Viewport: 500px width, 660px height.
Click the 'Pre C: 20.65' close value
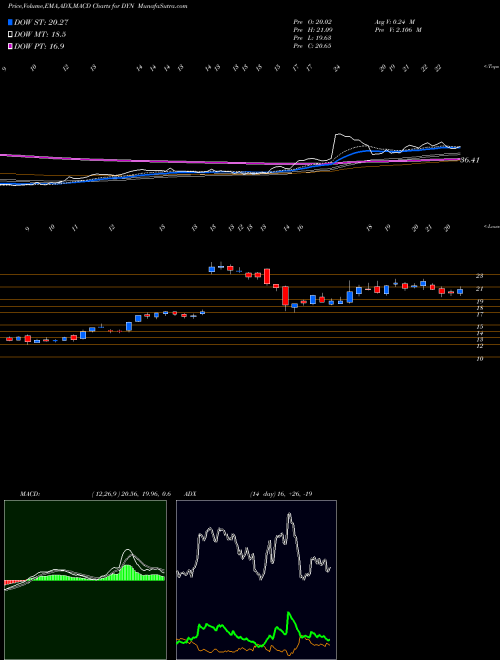pos(312,46)
